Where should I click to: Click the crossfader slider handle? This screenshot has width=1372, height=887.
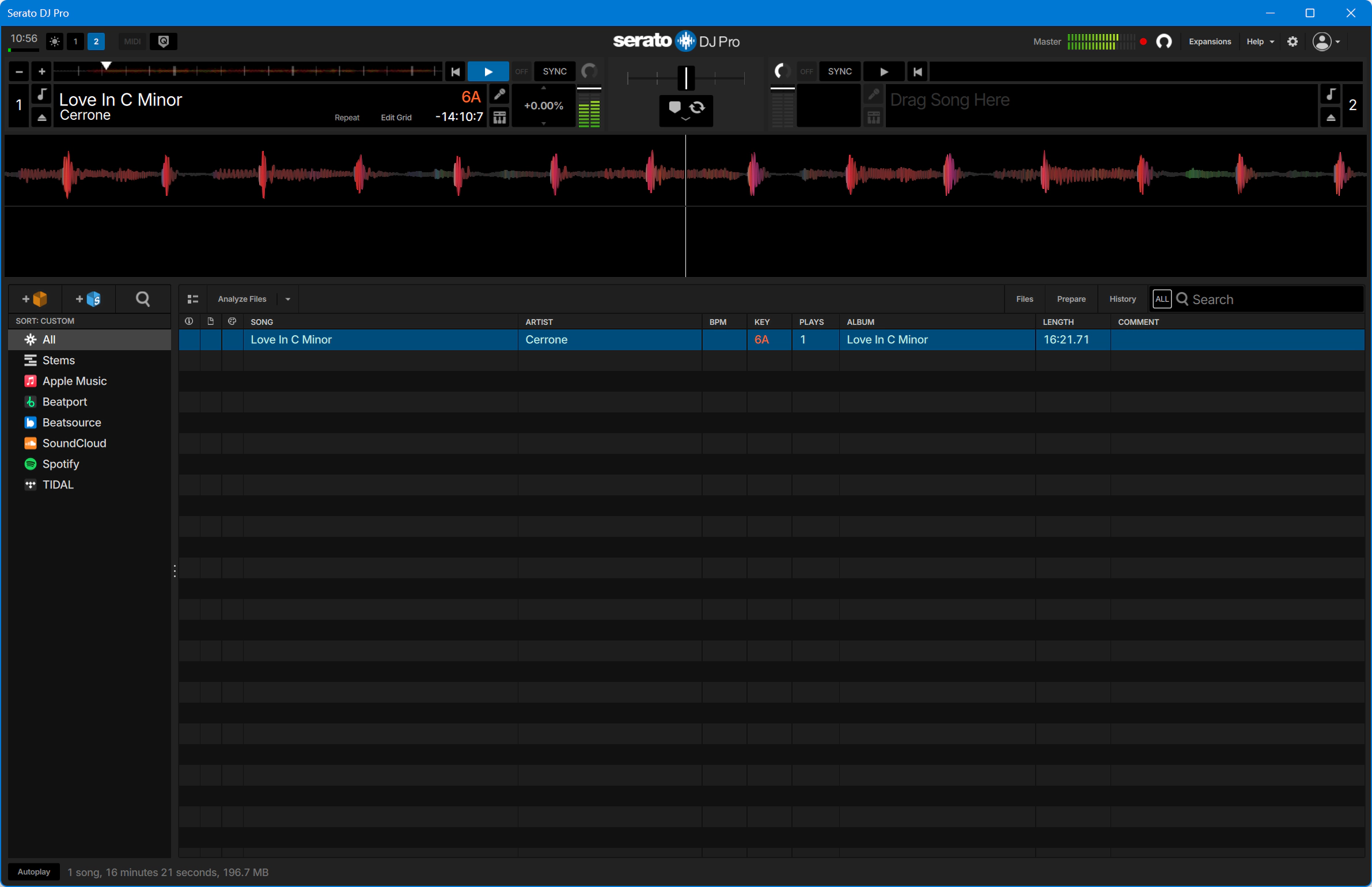coord(685,78)
